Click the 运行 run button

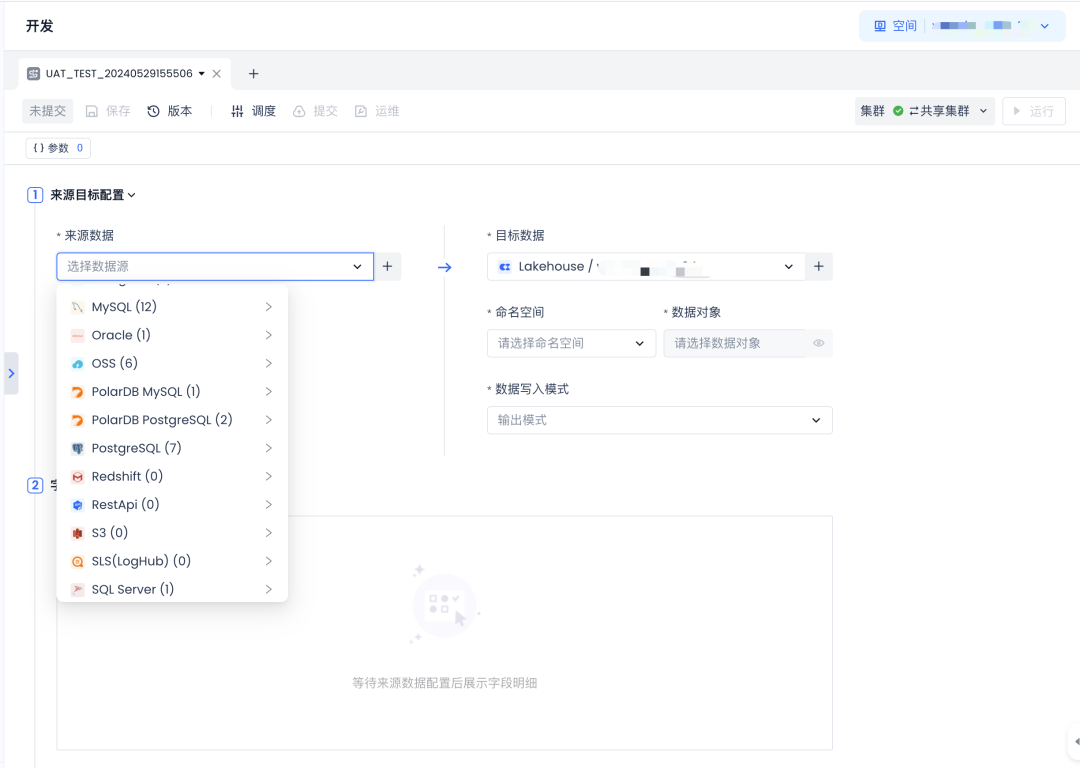1034,111
